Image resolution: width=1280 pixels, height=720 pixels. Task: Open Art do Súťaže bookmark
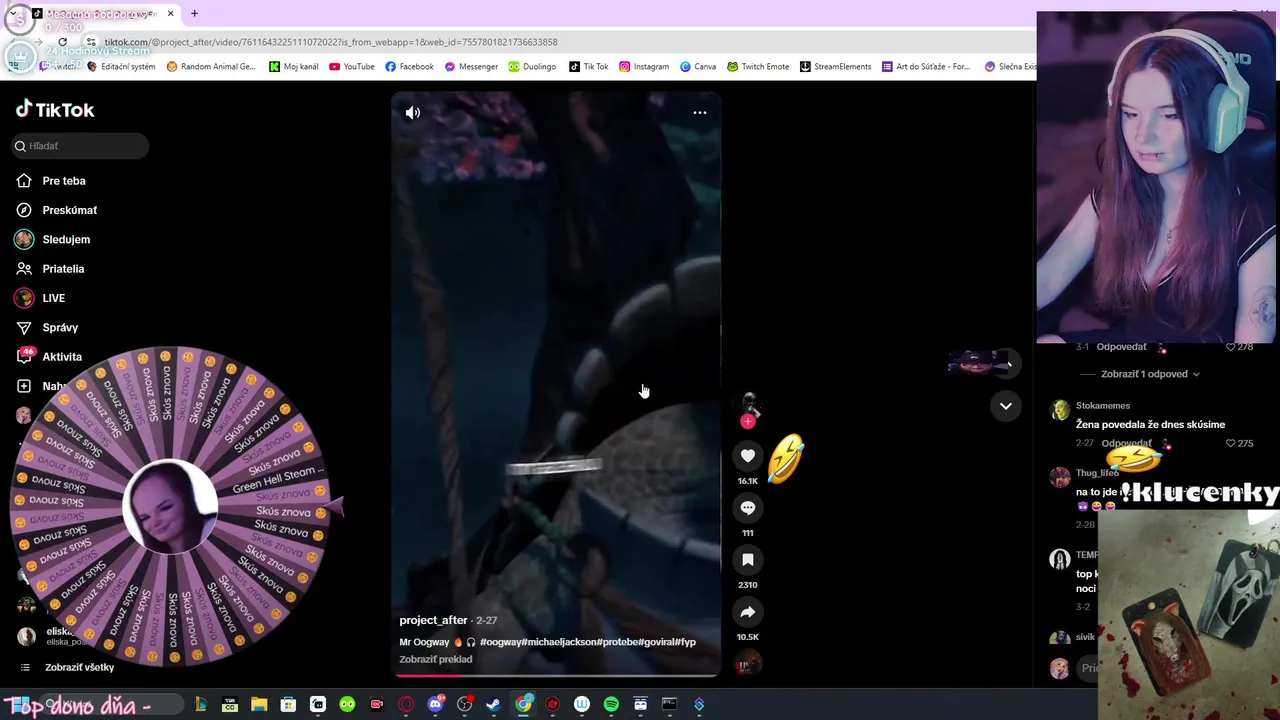(x=926, y=67)
